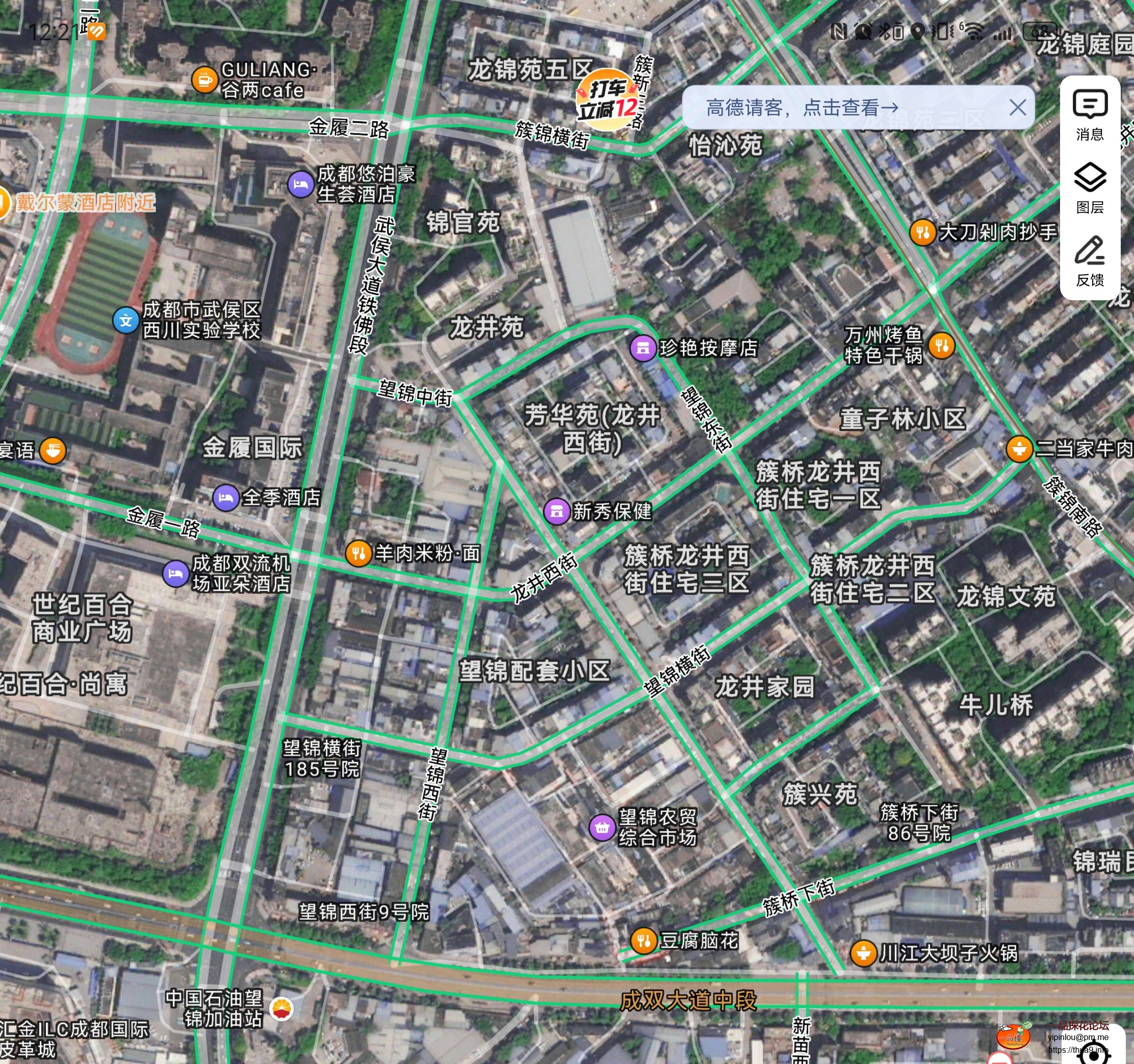This screenshot has width=1134, height=1064.
Task: Select the 成都悠泊豪生荟酒店 hotel marker
Action: coord(300,184)
